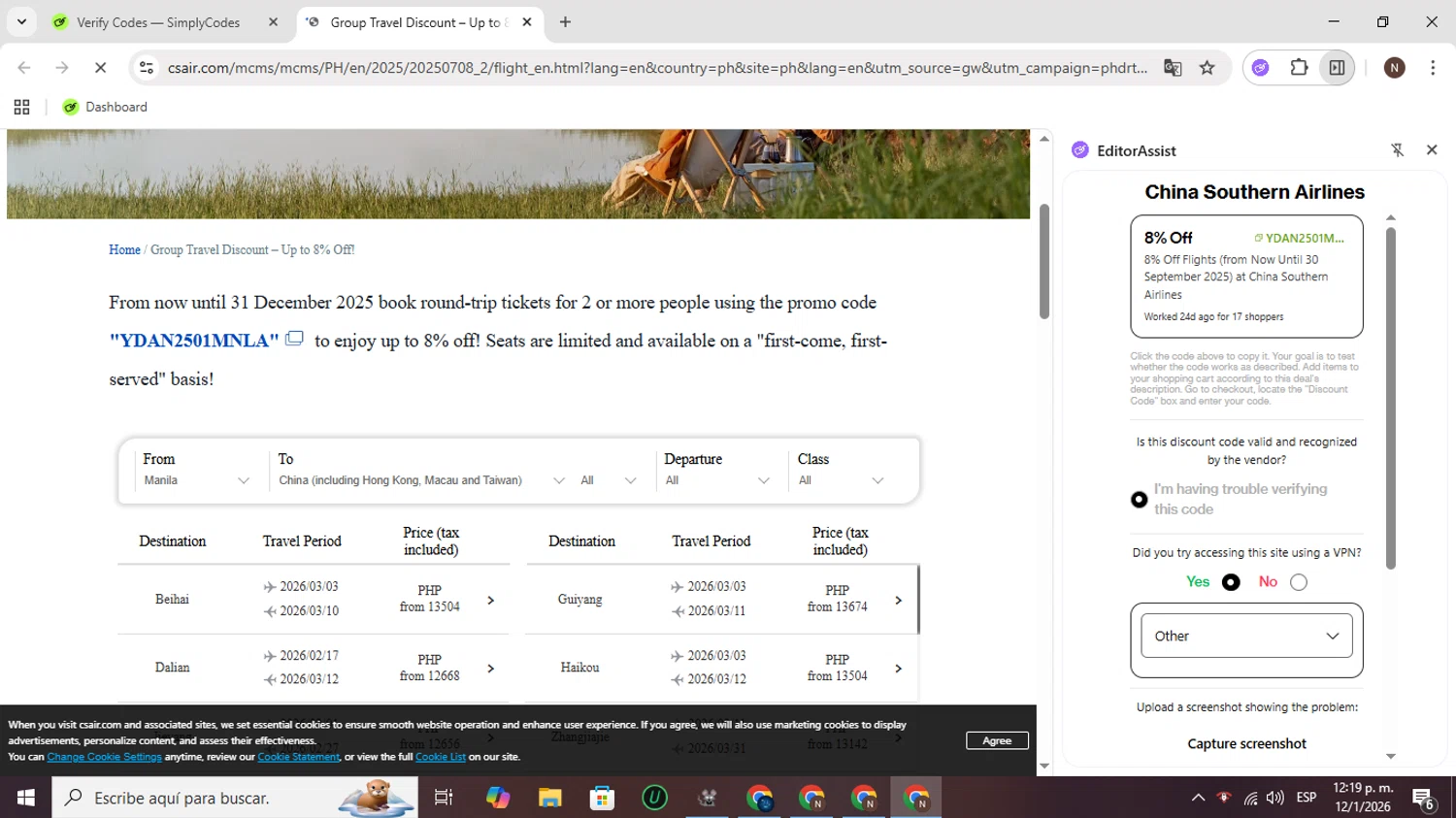1456x818 pixels.
Task: Switch ESP keyboard language indicator
Action: click(x=1307, y=798)
